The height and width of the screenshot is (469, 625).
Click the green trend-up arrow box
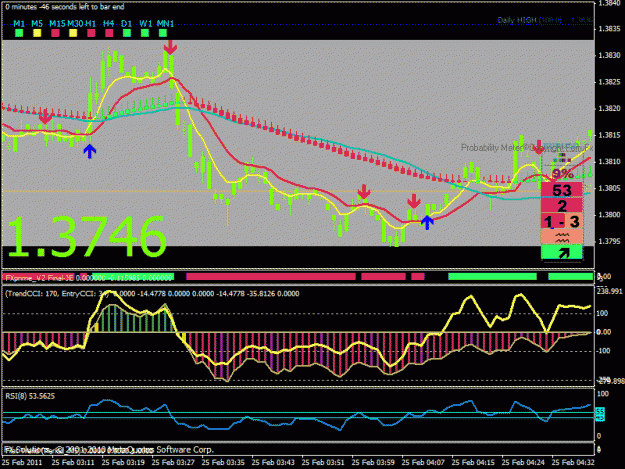pos(562,252)
